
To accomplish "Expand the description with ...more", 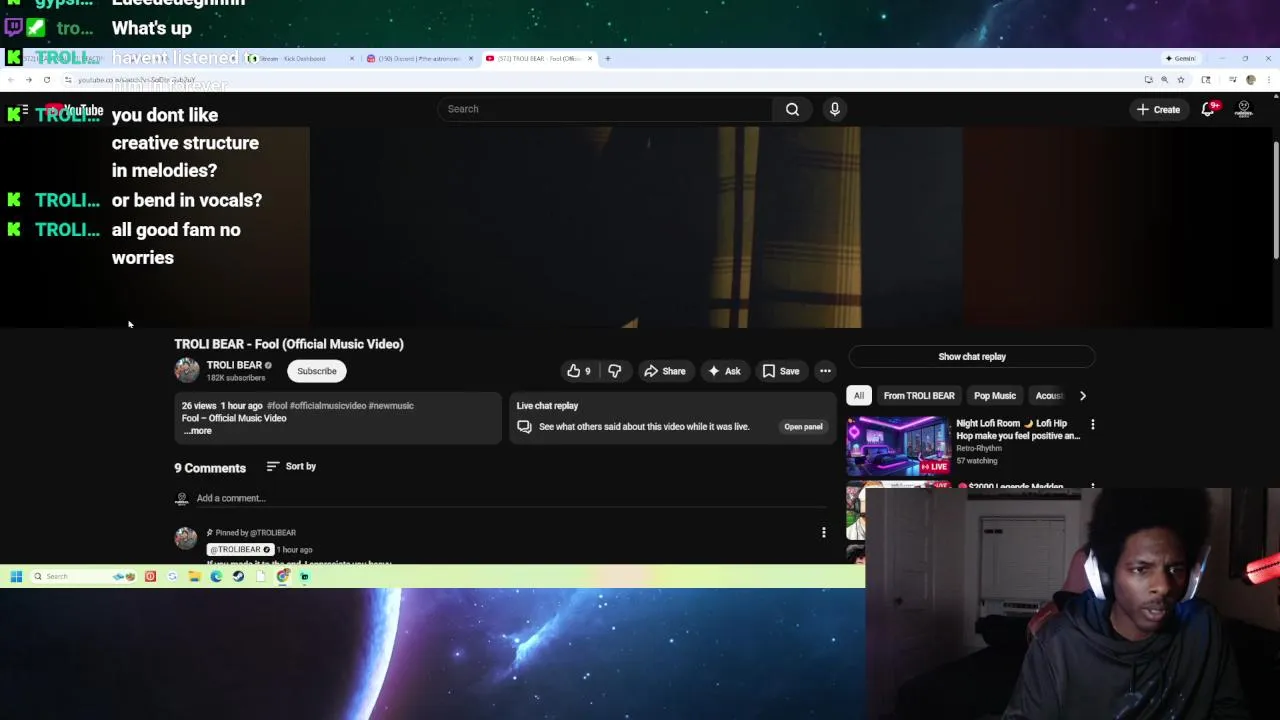I will pos(198,431).
